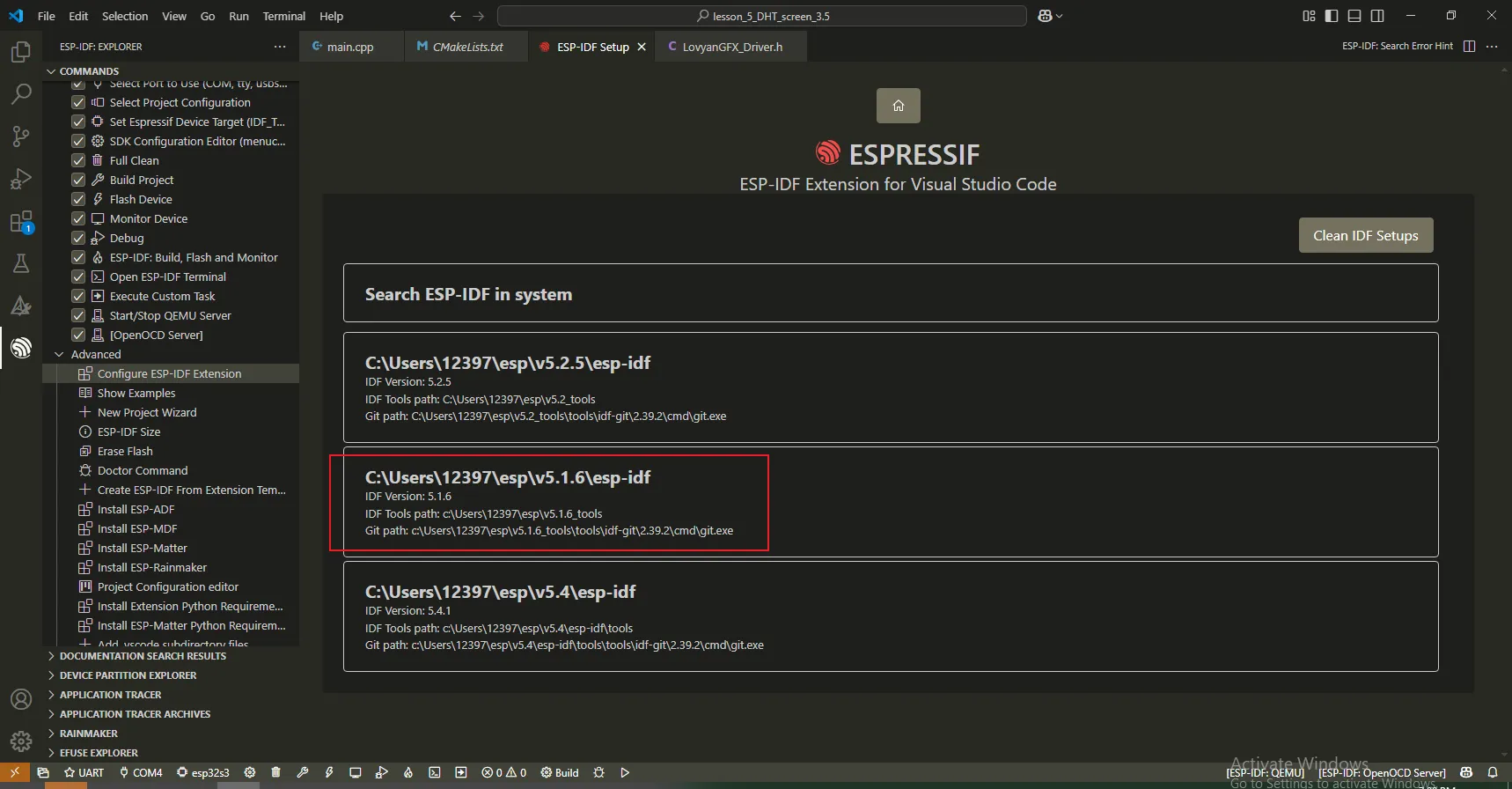Expand DOCUMENTATION SEARCH RESULTS section

pyautogui.click(x=171, y=656)
